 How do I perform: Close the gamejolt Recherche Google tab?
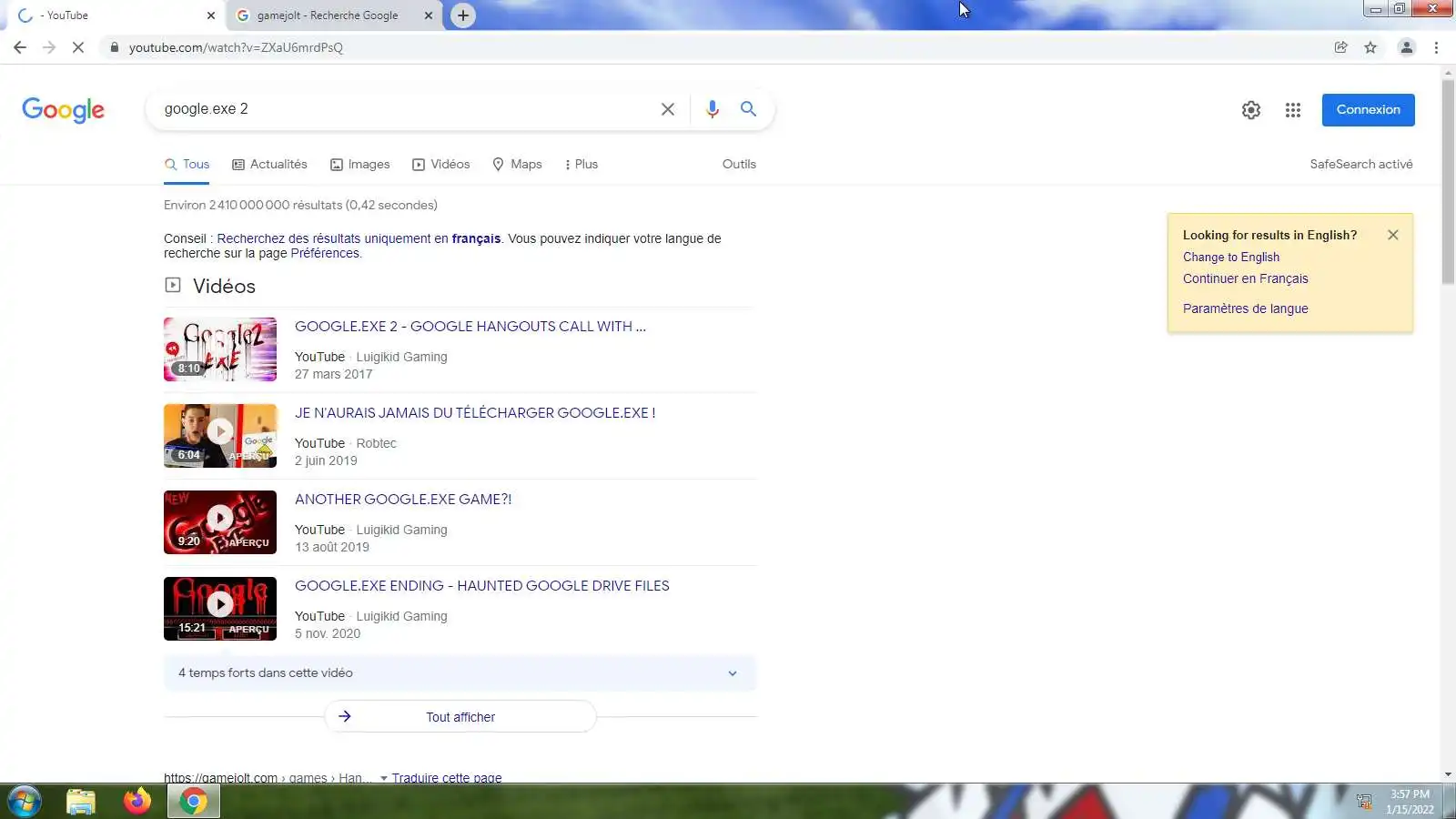pos(430,15)
